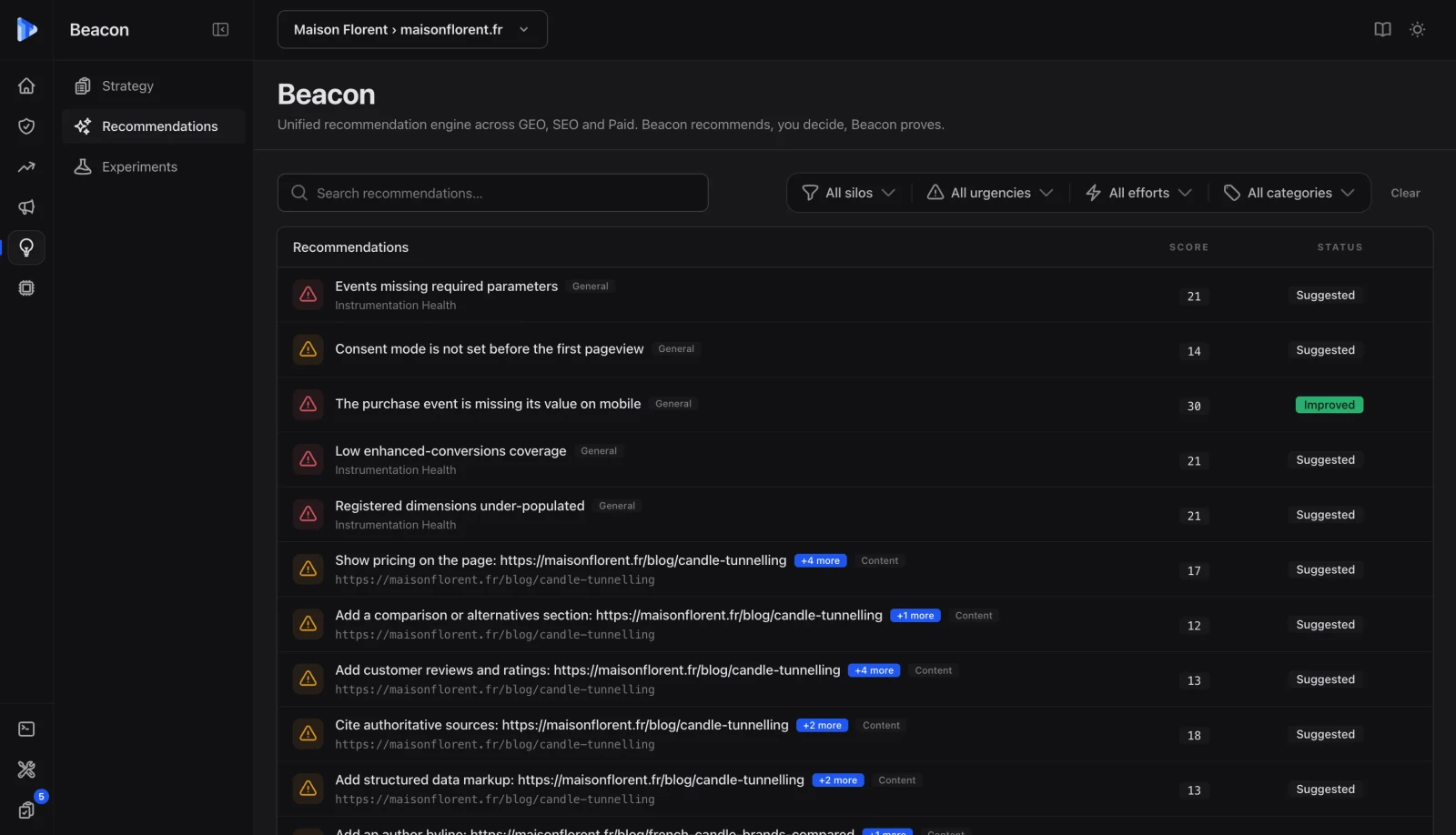Open the shield check icon in rail

coord(26,126)
